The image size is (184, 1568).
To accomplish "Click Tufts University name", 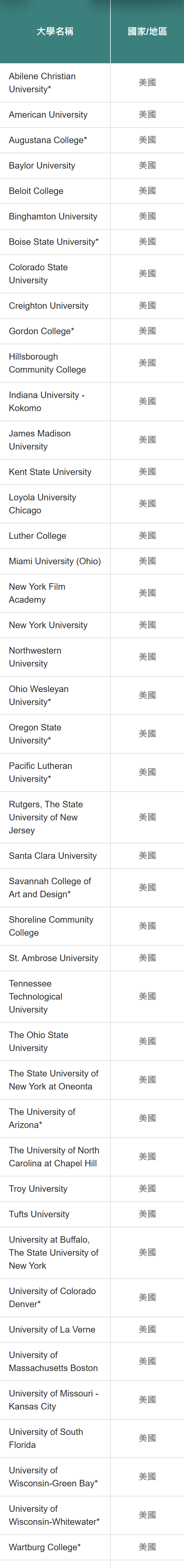I will [x=39, y=1214].
